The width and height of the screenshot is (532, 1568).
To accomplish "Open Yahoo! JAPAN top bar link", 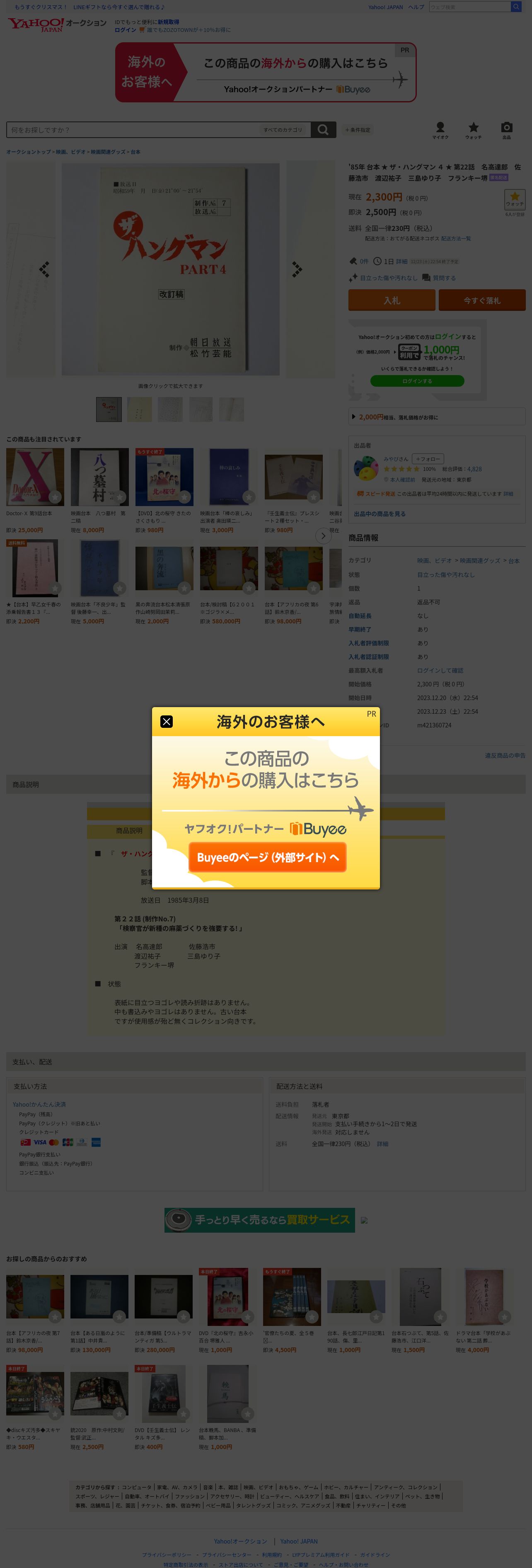I will (385, 7).
